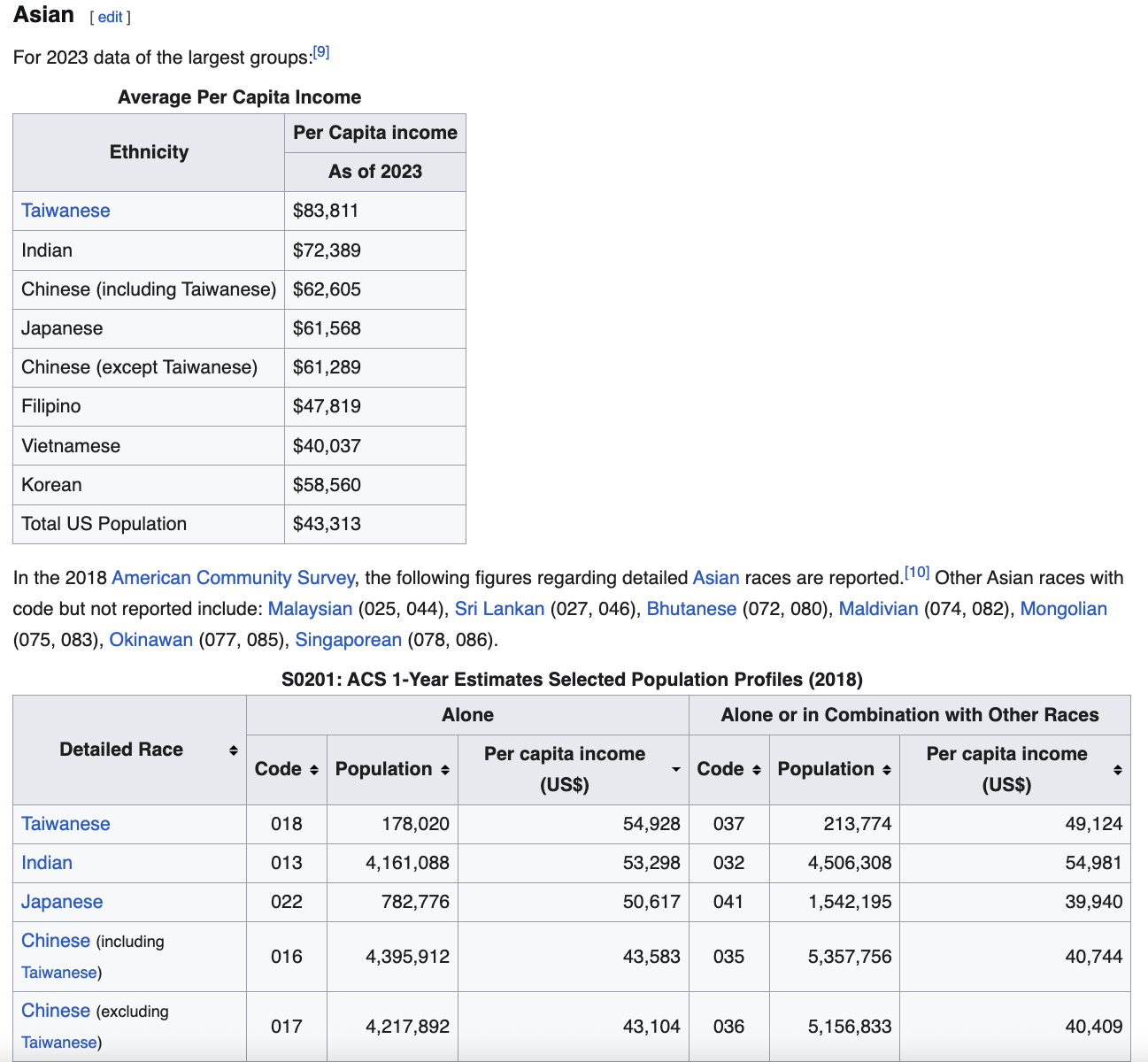Select the S0201 ACS table caption

point(572,680)
